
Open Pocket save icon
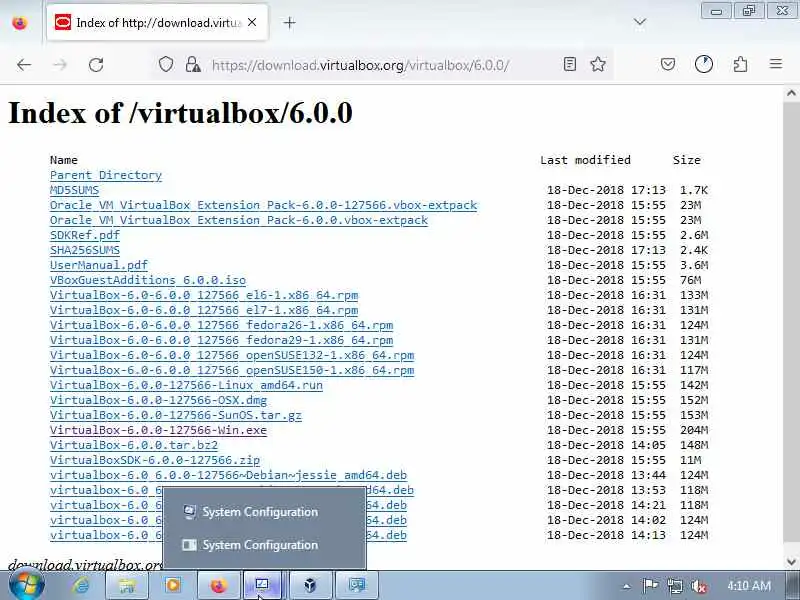pos(668,64)
